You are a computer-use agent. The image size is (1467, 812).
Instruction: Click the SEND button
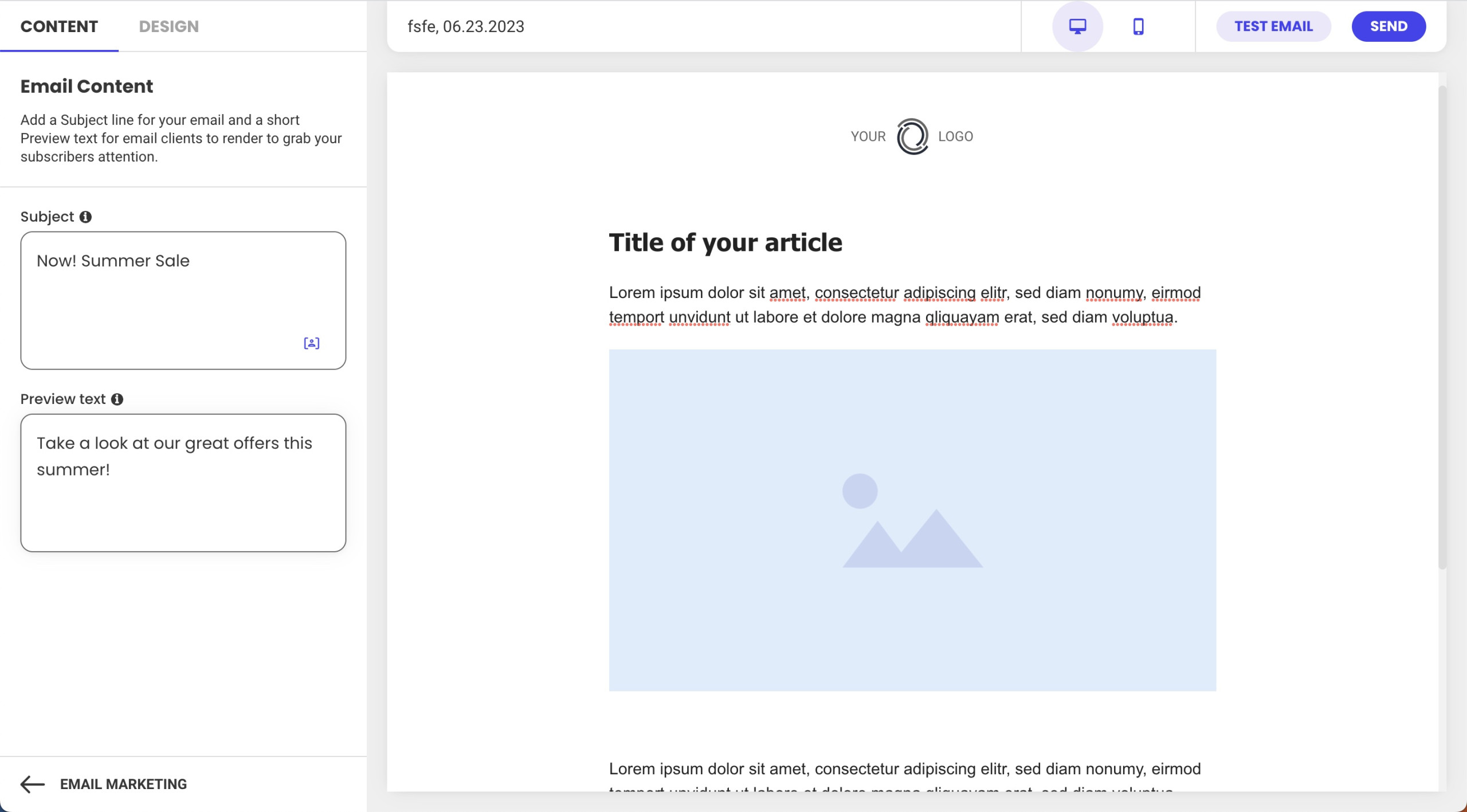pyautogui.click(x=1388, y=26)
